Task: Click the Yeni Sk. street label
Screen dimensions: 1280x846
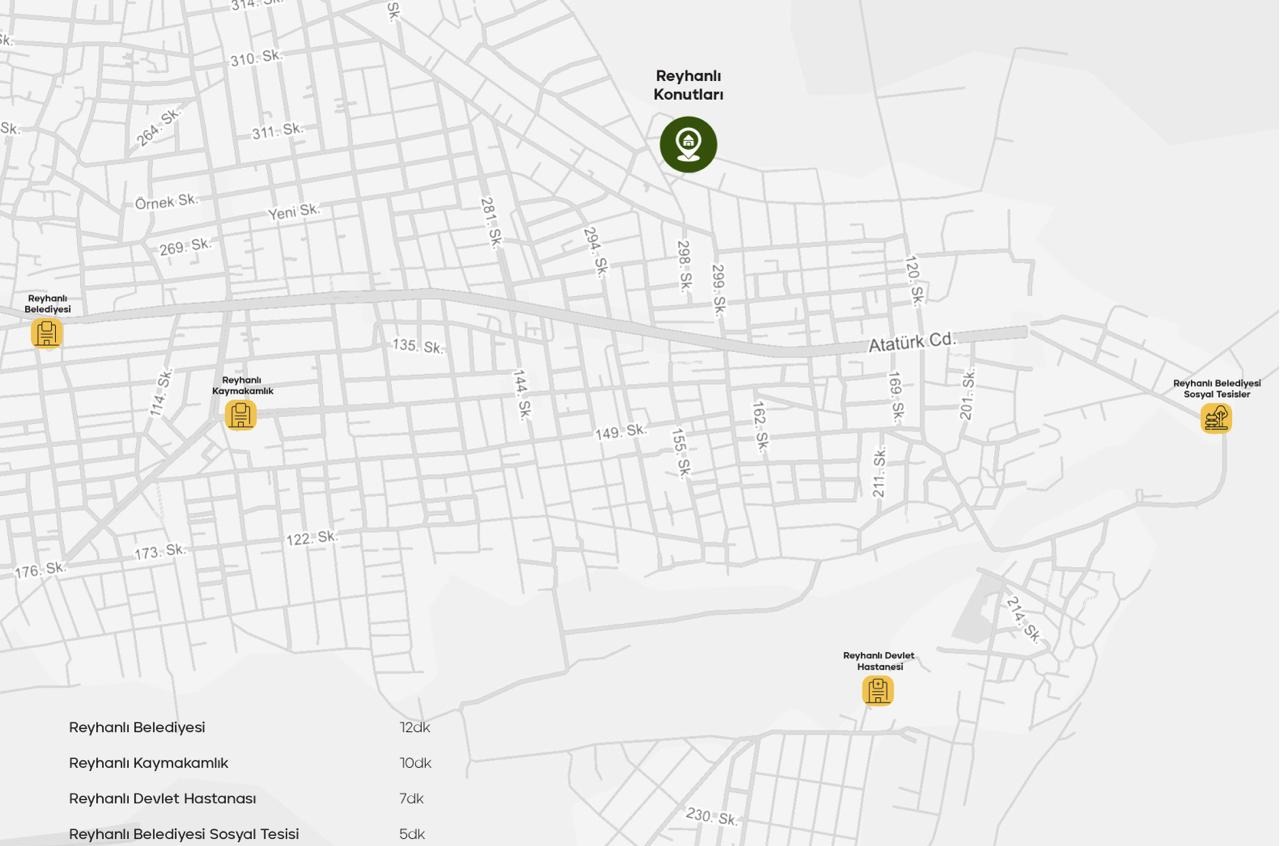Action: coord(294,211)
